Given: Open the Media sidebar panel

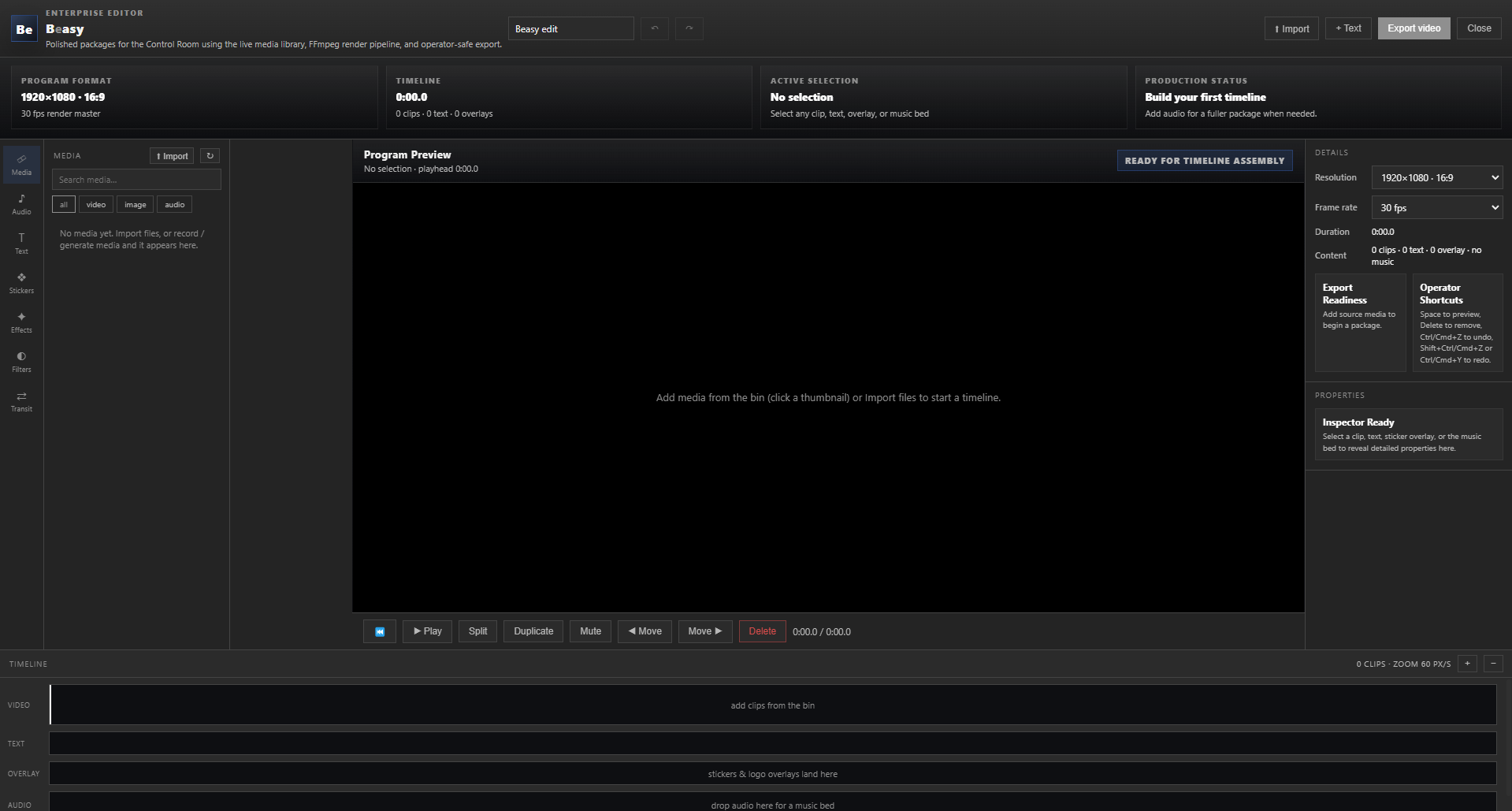Looking at the screenshot, I should point(21,165).
